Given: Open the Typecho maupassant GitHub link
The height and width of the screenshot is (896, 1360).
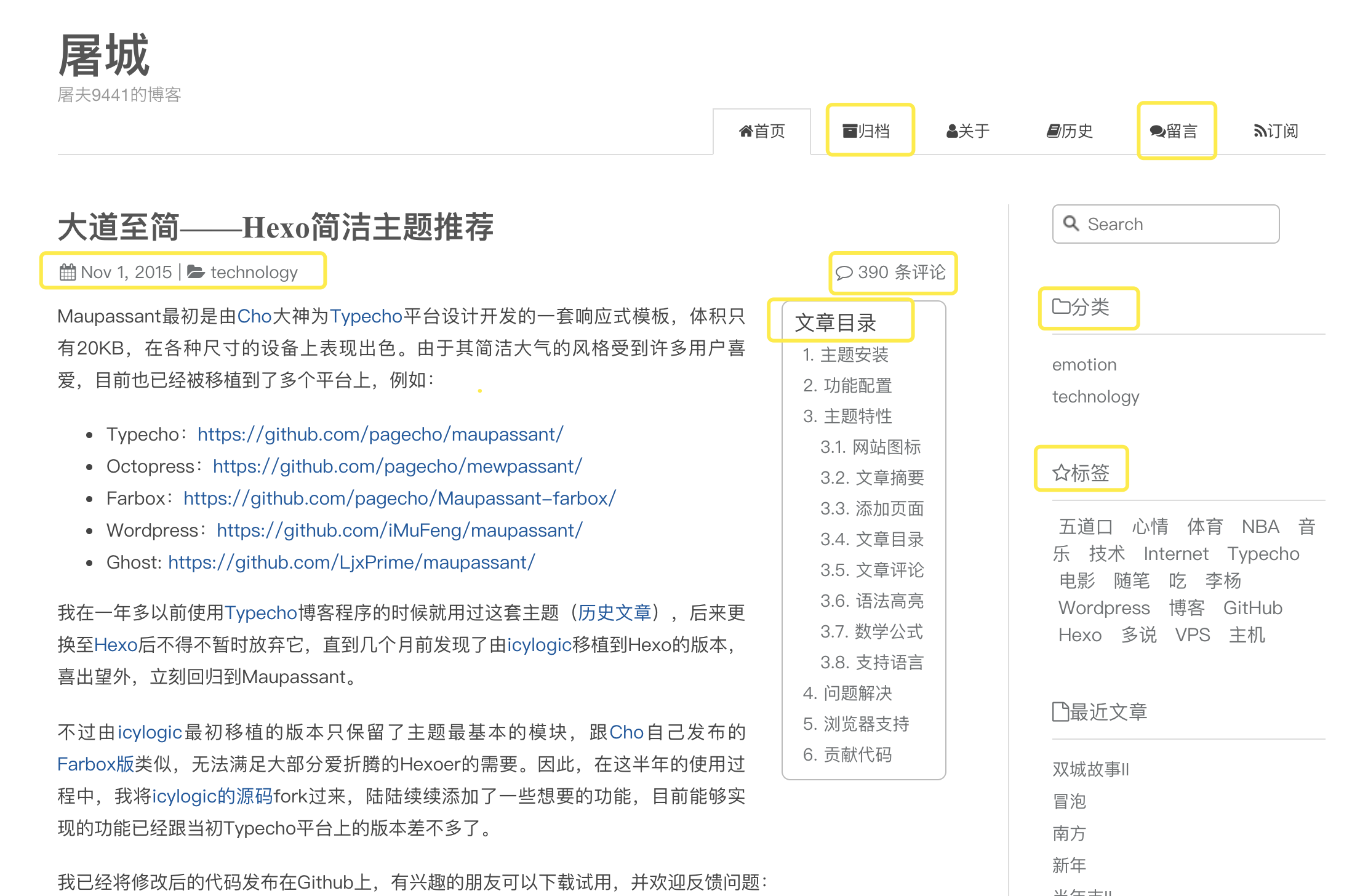Looking at the screenshot, I should tap(380, 434).
